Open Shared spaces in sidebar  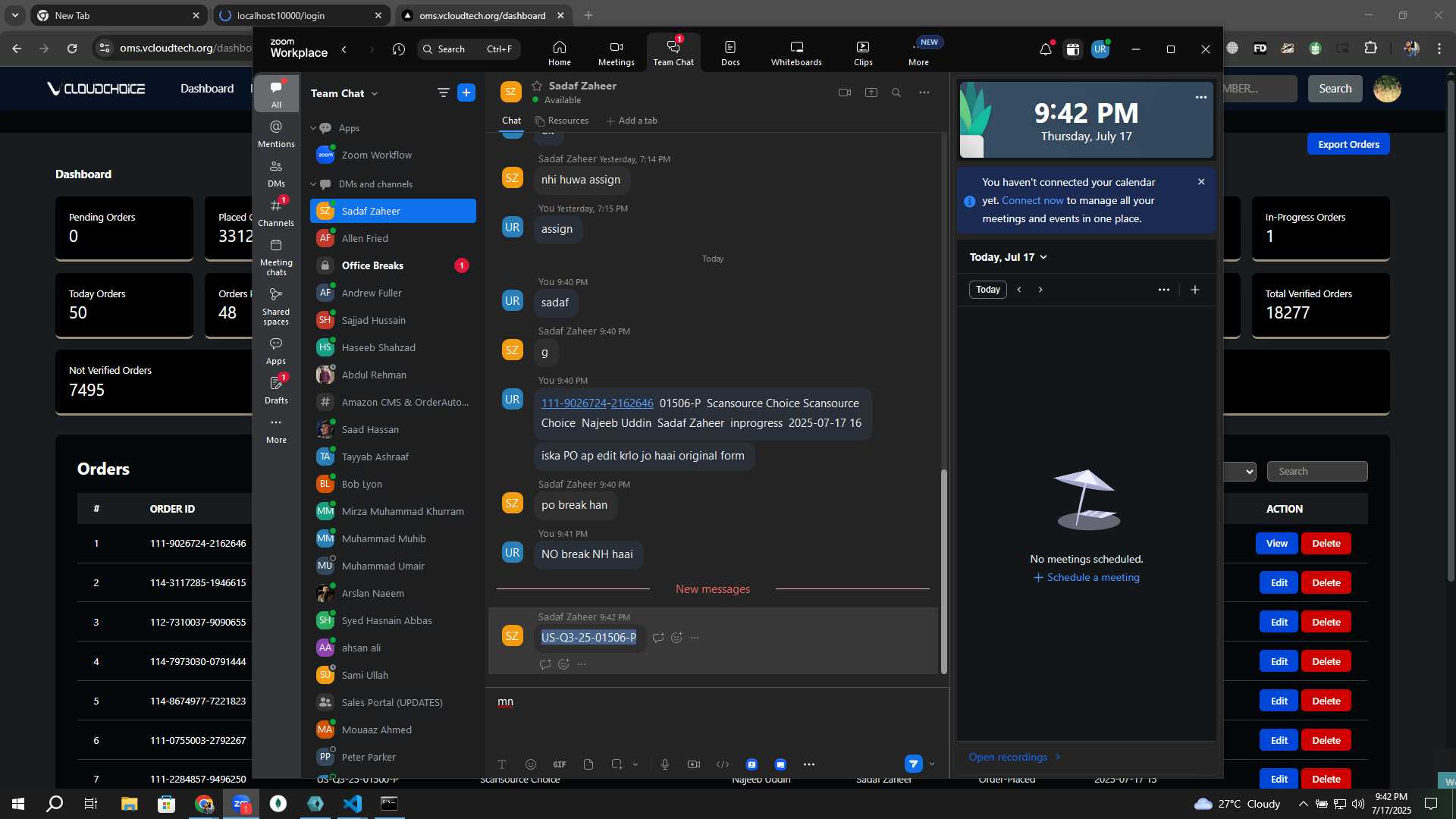[276, 306]
